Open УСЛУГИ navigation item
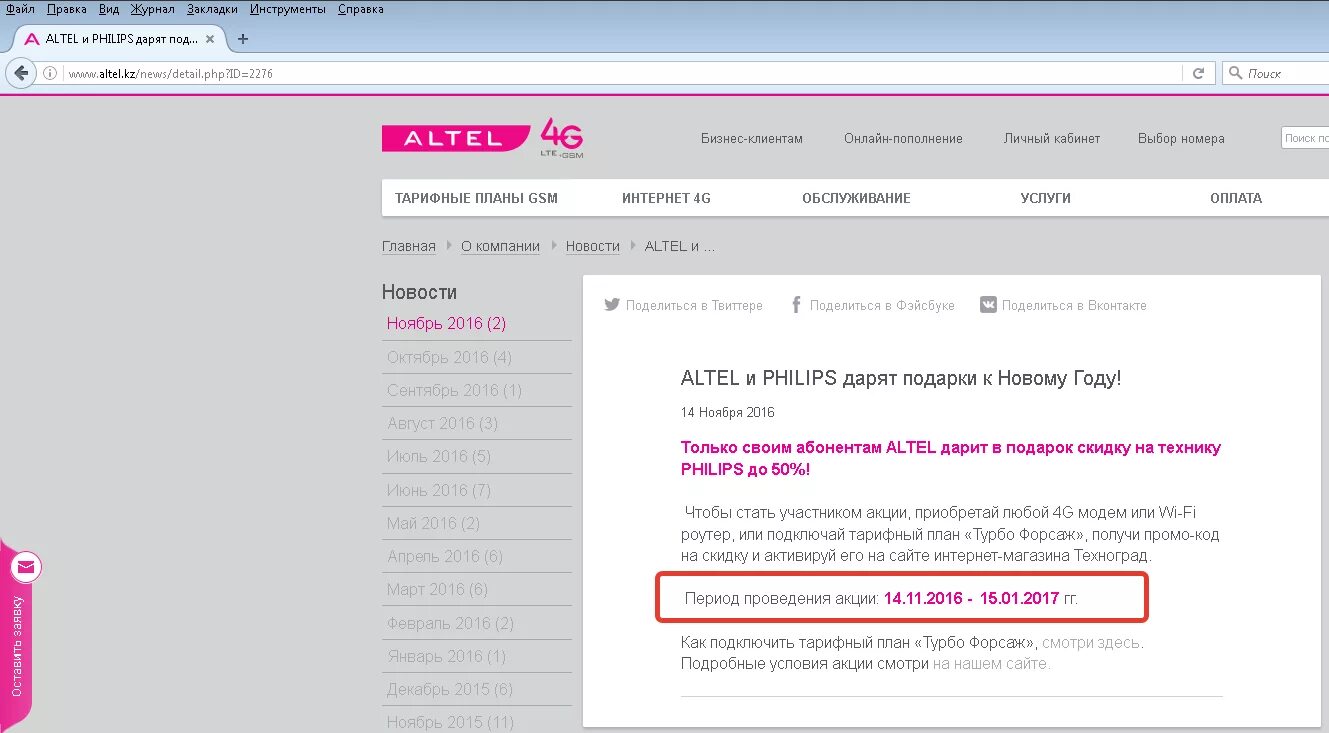This screenshot has width=1329, height=733. click(x=1046, y=198)
